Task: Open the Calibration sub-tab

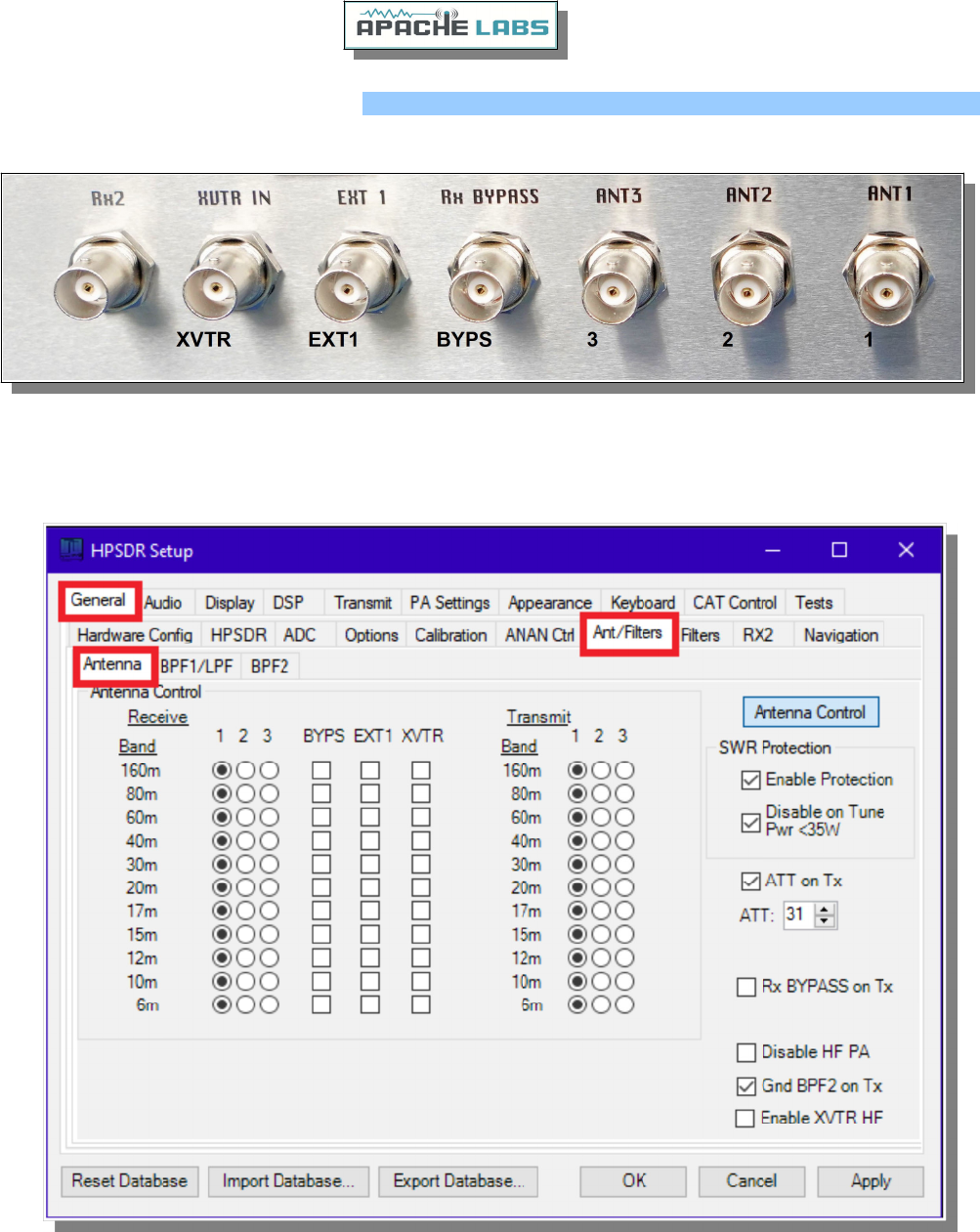Action: [450, 635]
